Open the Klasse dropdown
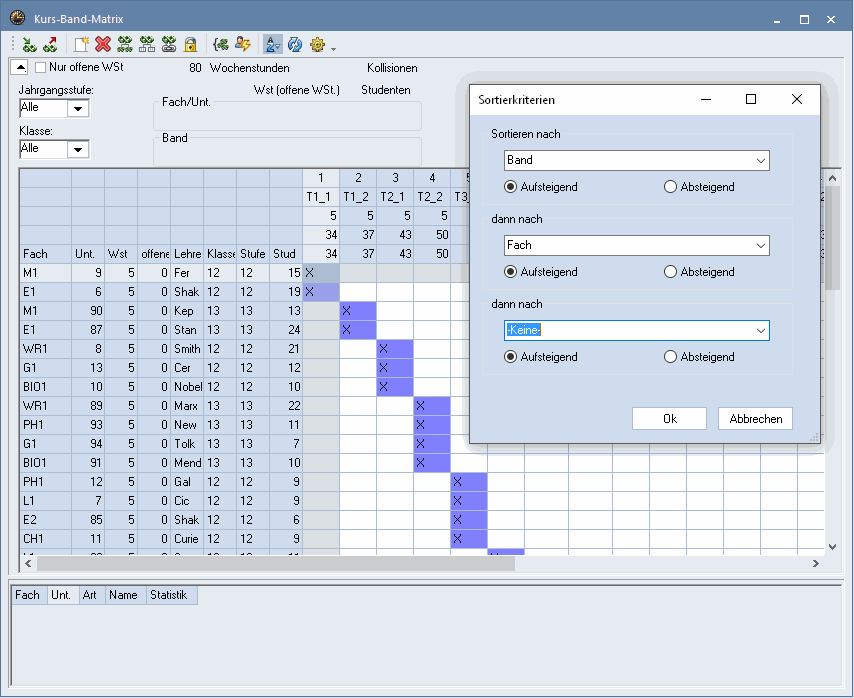This screenshot has width=854, height=698. point(78,149)
